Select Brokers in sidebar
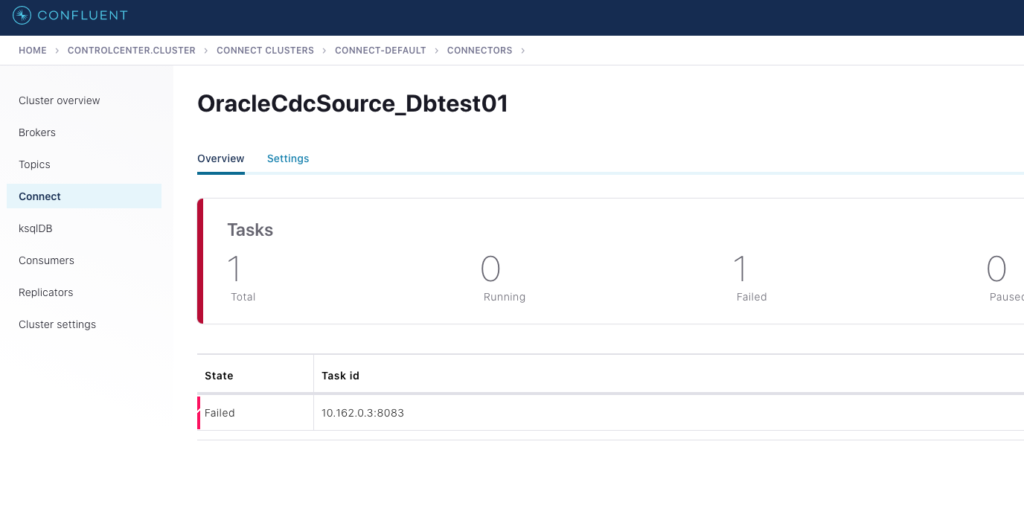Image resolution: width=1024 pixels, height=520 pixels. coord(37,133)
